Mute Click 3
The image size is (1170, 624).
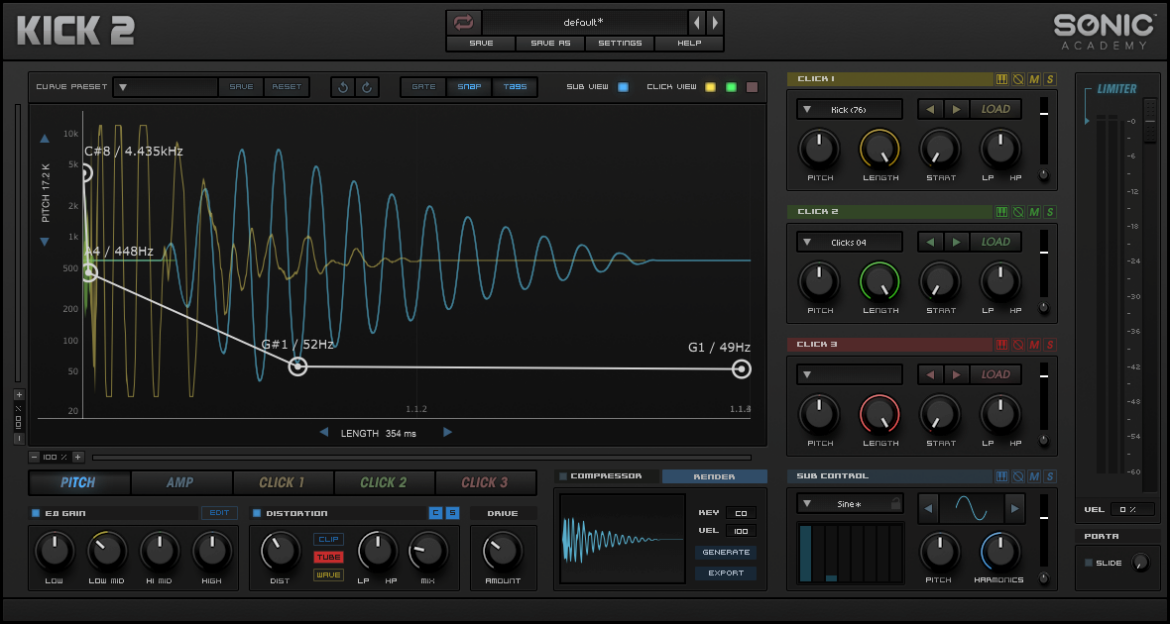1034,345
